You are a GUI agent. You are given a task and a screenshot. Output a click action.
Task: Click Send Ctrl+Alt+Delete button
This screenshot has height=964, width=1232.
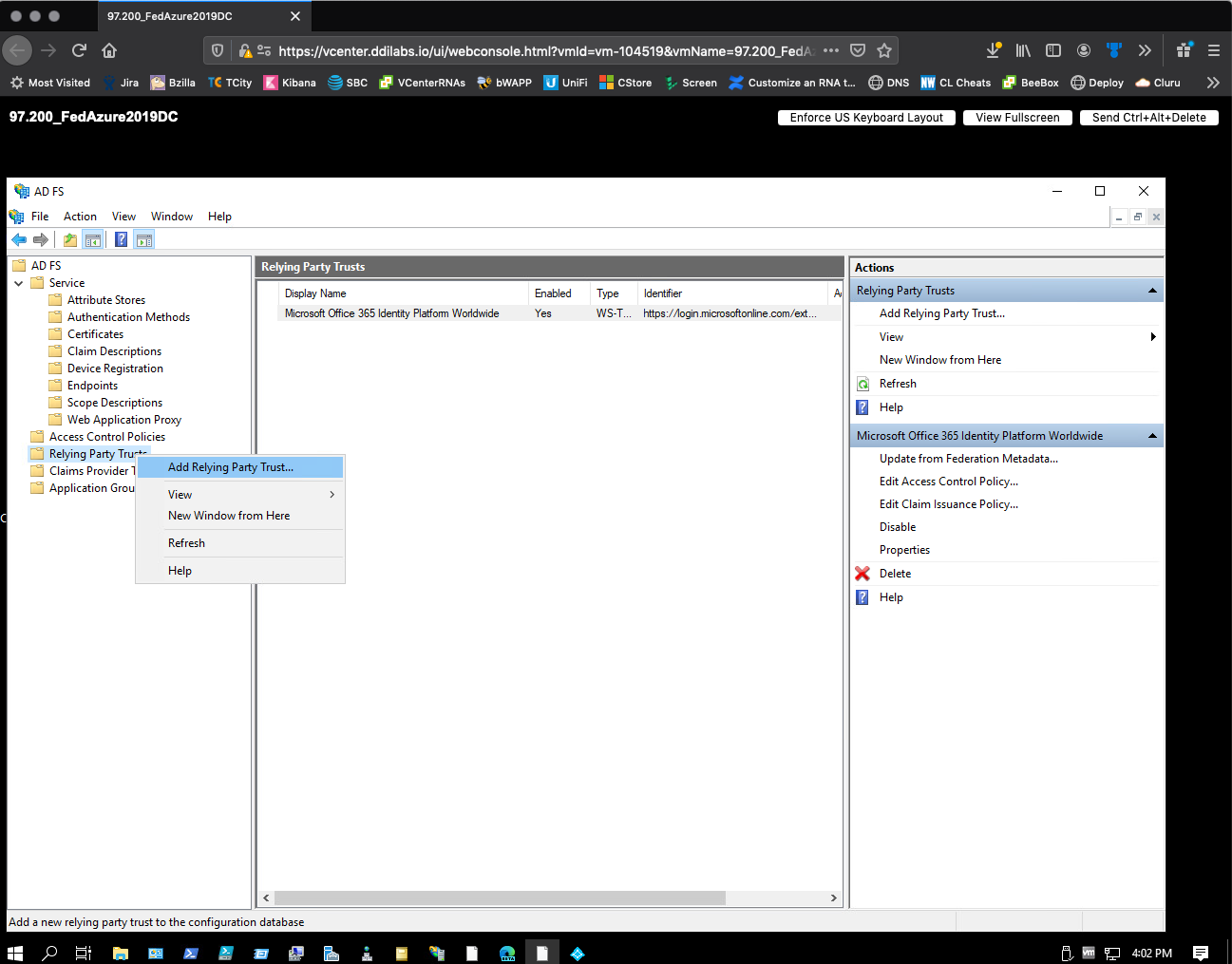[x=1148, y=118]
